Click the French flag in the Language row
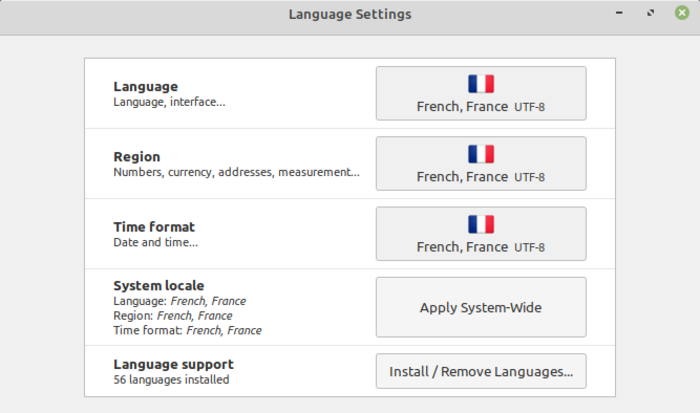The image size is (700, 413). click(x=481, y=84)
